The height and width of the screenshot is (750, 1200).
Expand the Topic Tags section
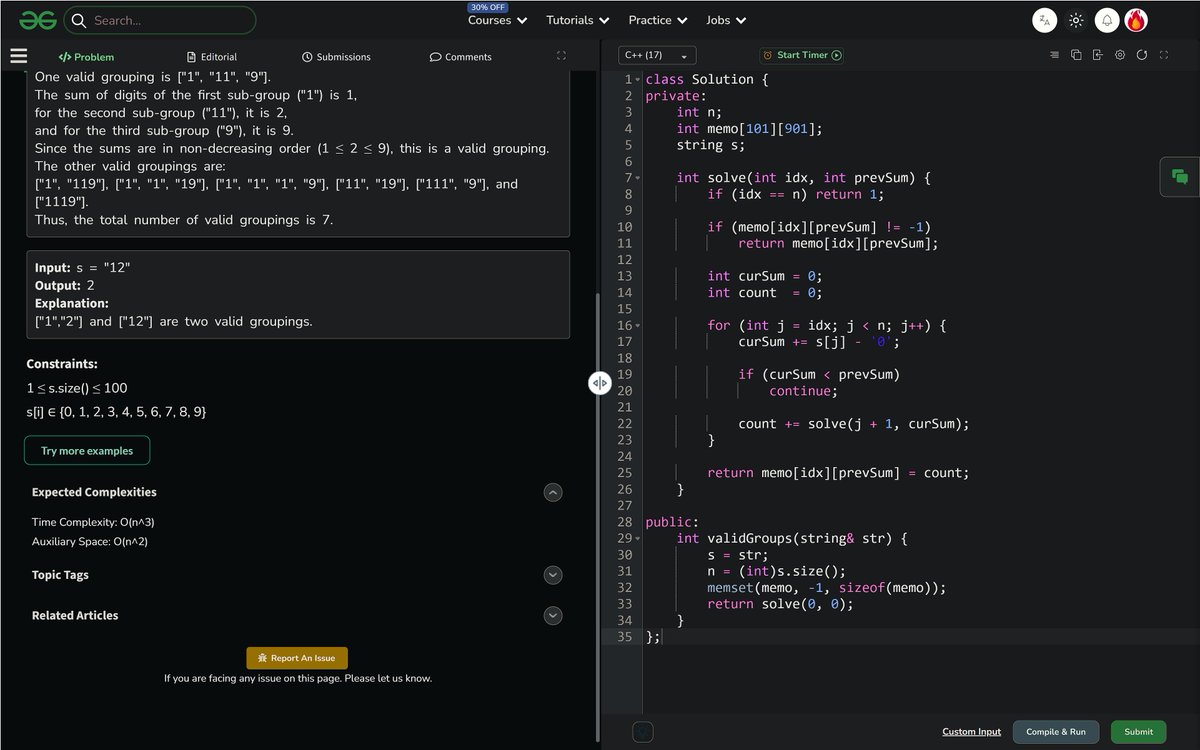coord(553,575)
